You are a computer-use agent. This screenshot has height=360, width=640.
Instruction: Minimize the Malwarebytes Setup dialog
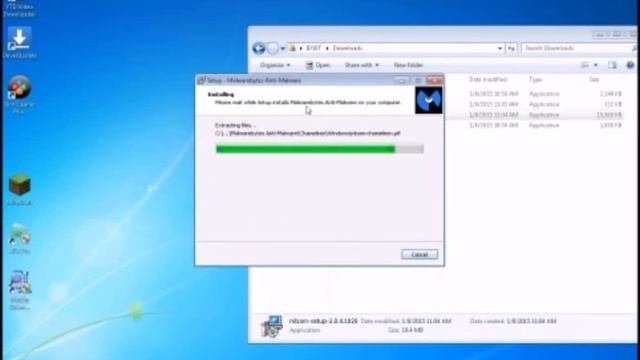tap(402, 80)
